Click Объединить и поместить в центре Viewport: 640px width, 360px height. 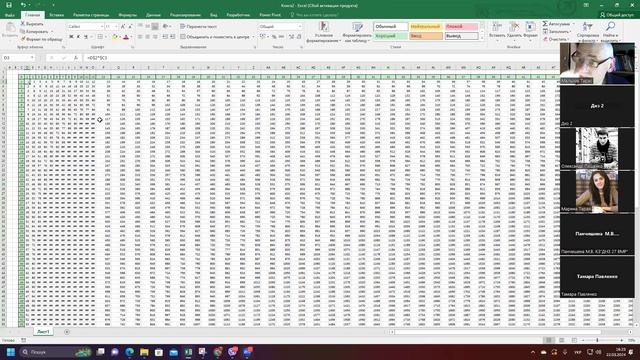pos(215,37)
